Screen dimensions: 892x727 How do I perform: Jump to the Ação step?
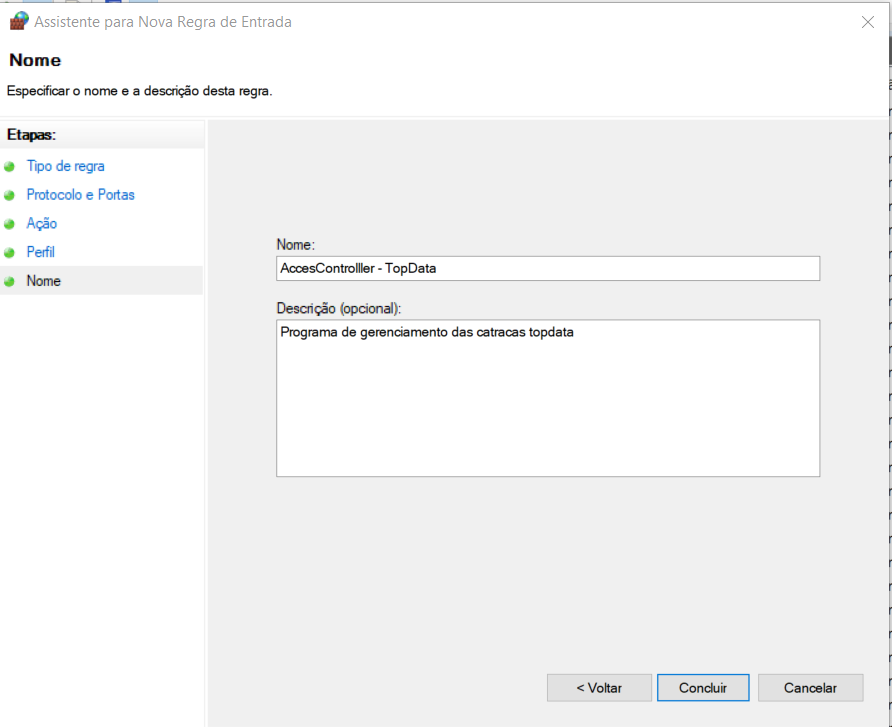41,224
